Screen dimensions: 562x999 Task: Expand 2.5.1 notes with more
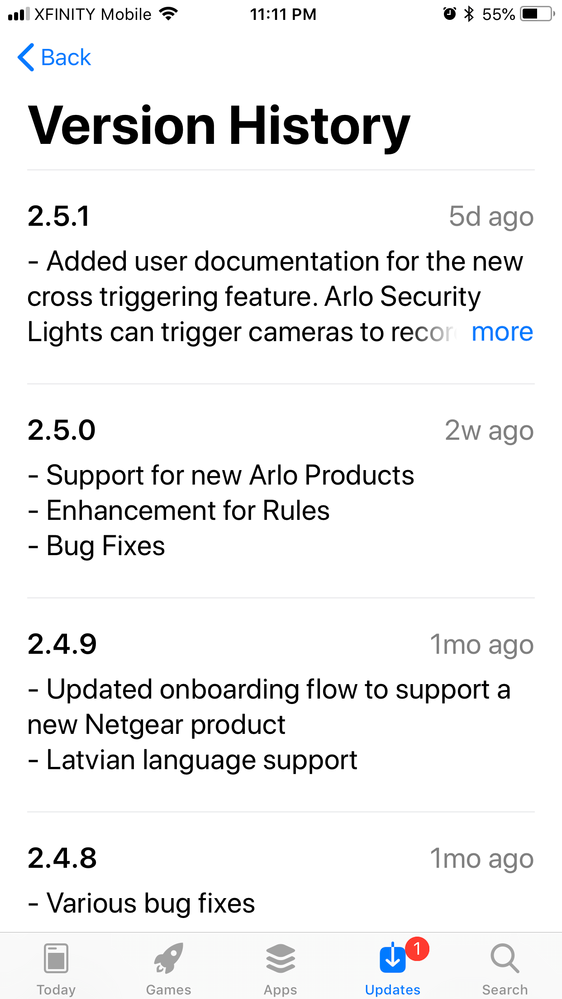tap(502, 332)
